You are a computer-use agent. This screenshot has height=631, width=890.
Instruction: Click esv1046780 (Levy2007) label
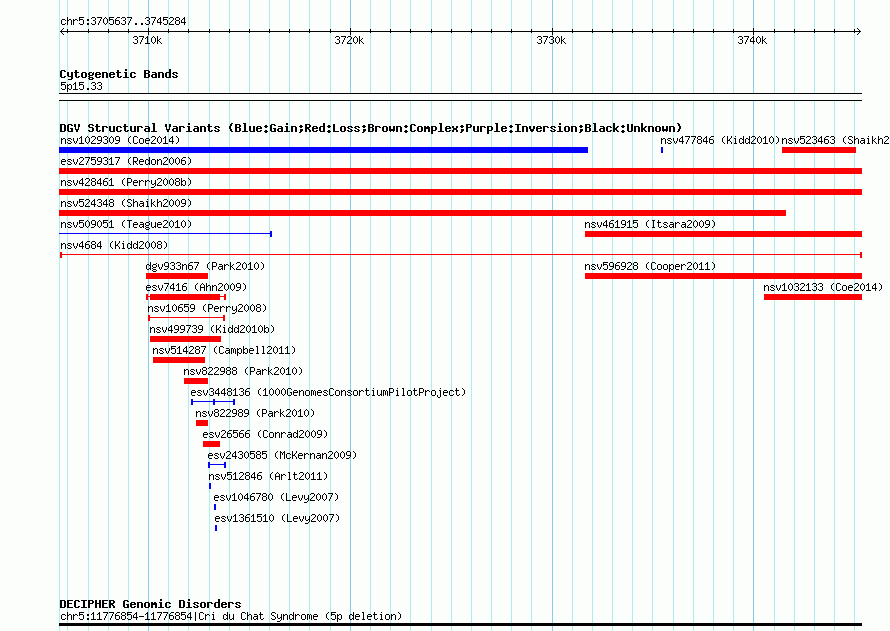[x=276, y=497]
